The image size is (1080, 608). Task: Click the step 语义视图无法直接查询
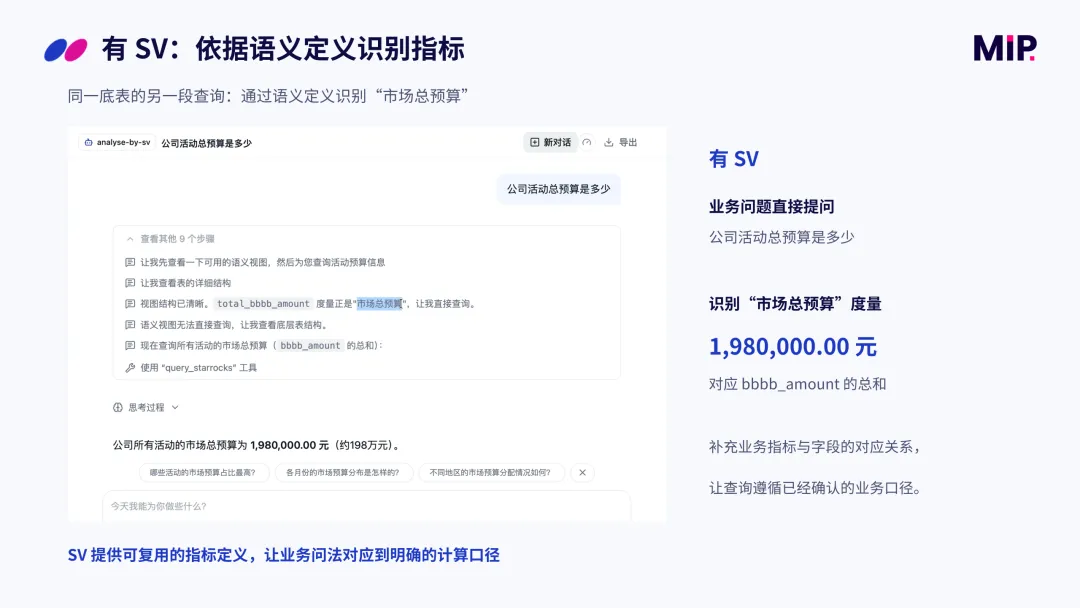[x=234, y=325]
